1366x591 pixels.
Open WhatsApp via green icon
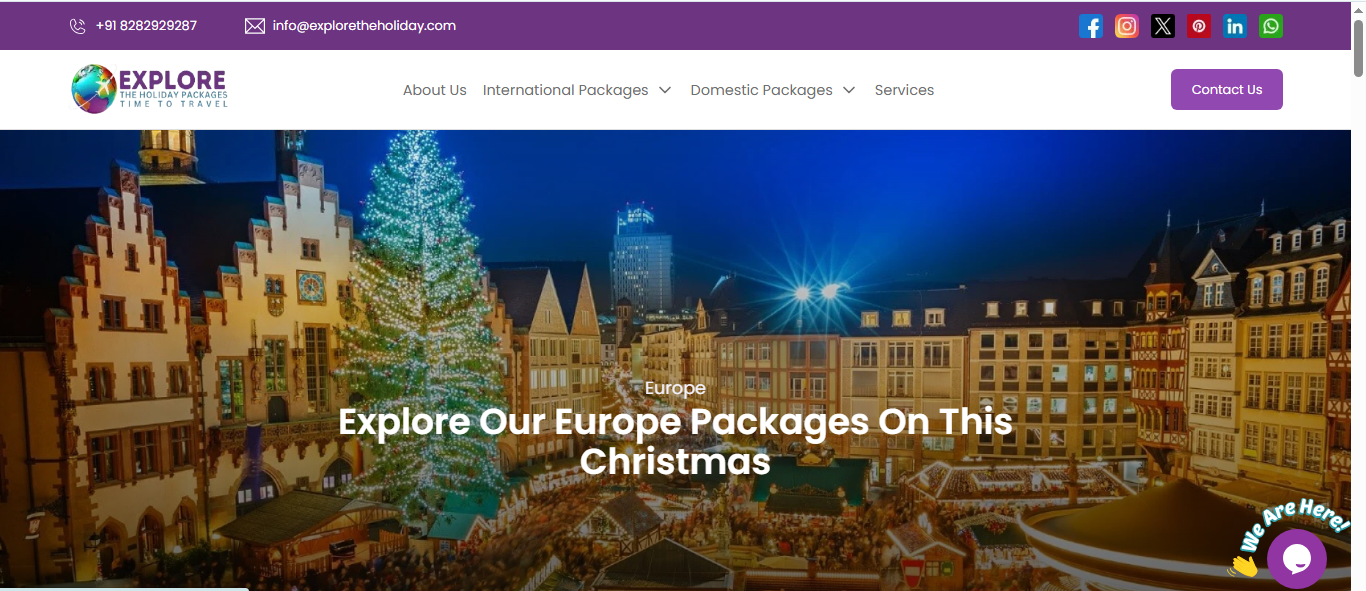(x=1271, y=26)
